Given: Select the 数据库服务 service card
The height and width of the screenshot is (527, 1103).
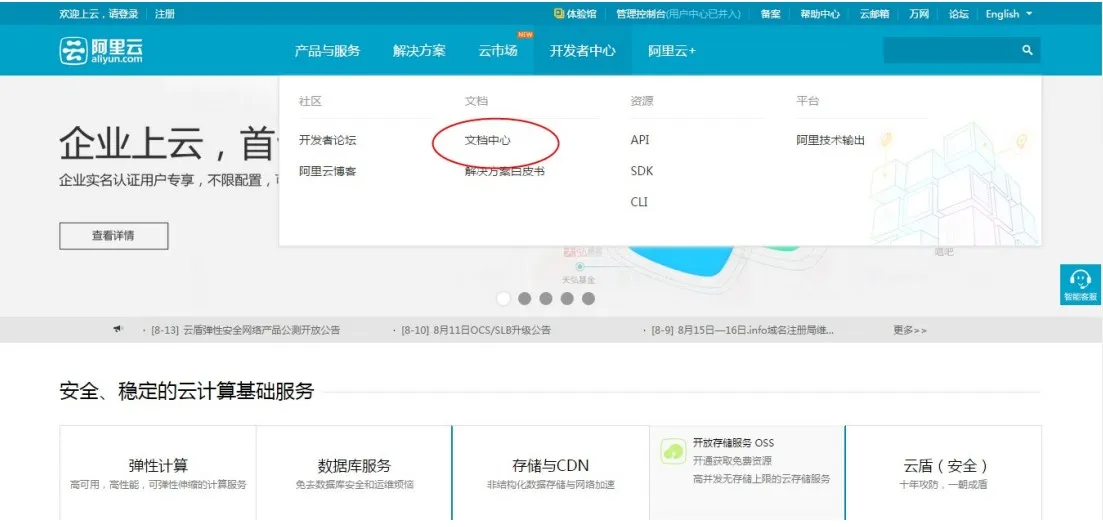Looking at the screenshot, I should coord(355,473).
